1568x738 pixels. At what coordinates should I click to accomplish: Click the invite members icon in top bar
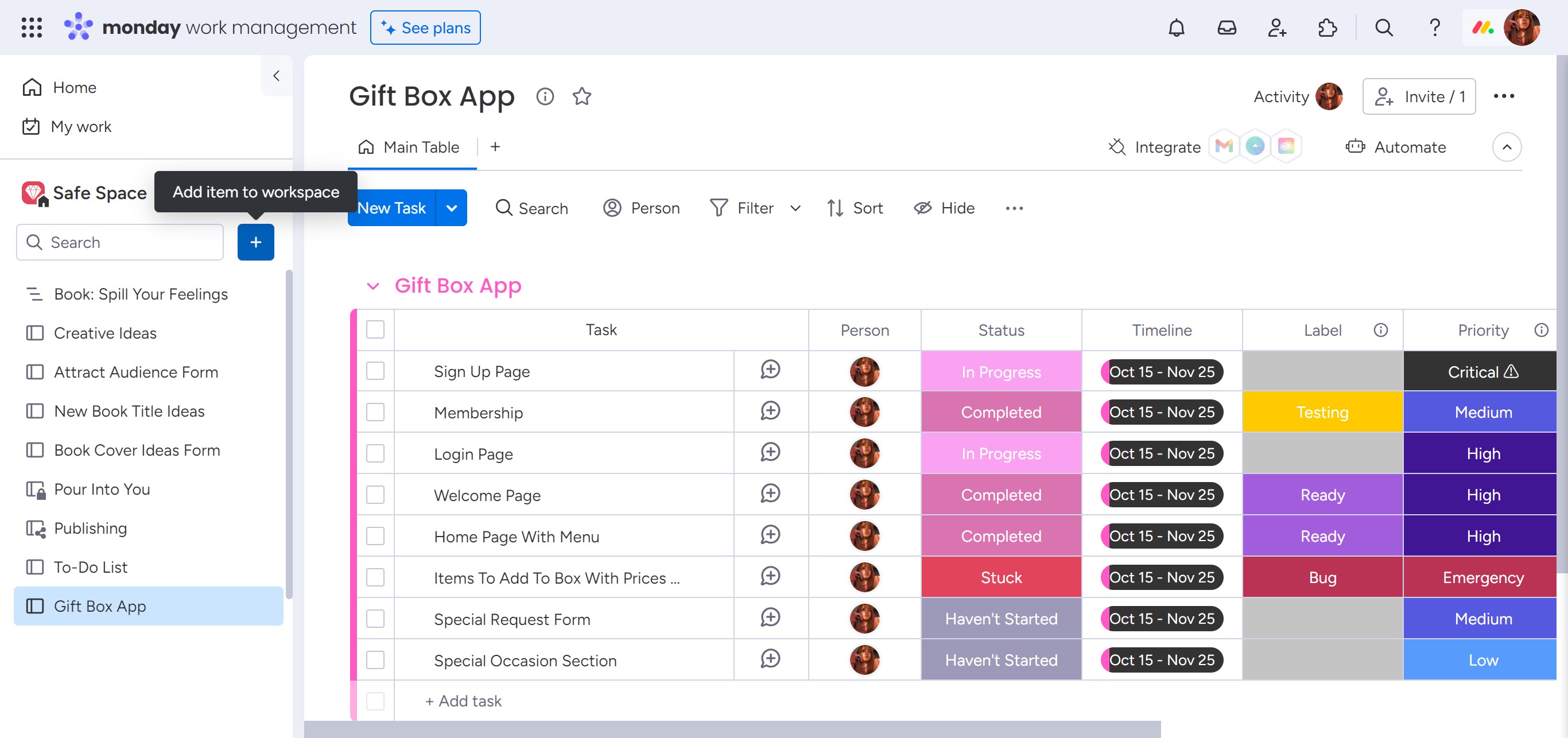click(1276, 28)
